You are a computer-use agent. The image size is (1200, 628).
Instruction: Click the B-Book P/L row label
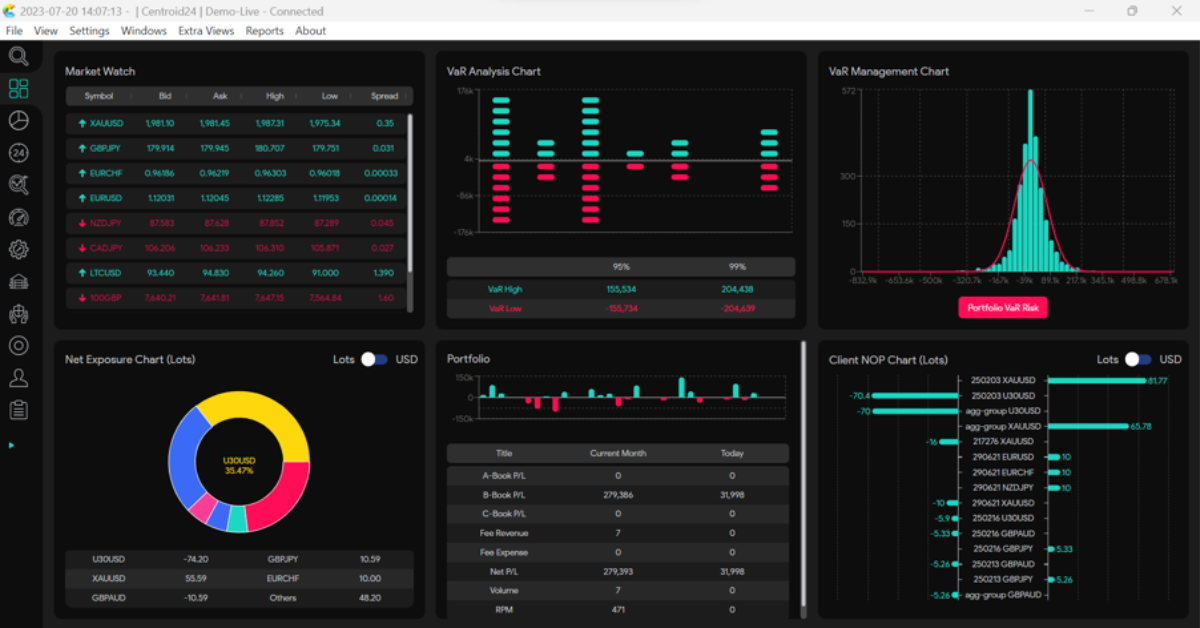coord(504,495)
